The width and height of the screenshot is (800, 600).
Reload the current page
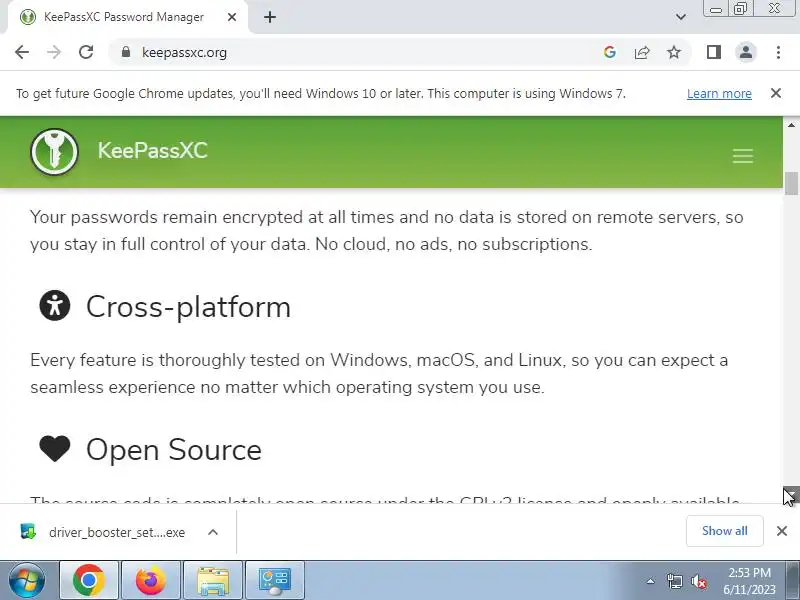(x=86, y=52)
